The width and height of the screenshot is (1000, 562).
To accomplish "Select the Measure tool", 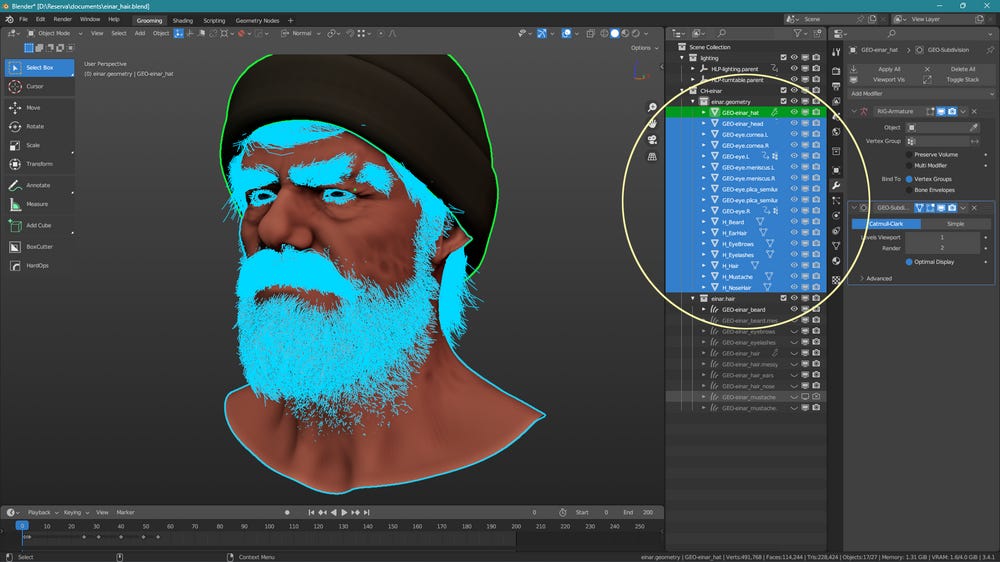I will tap(39, 204).
